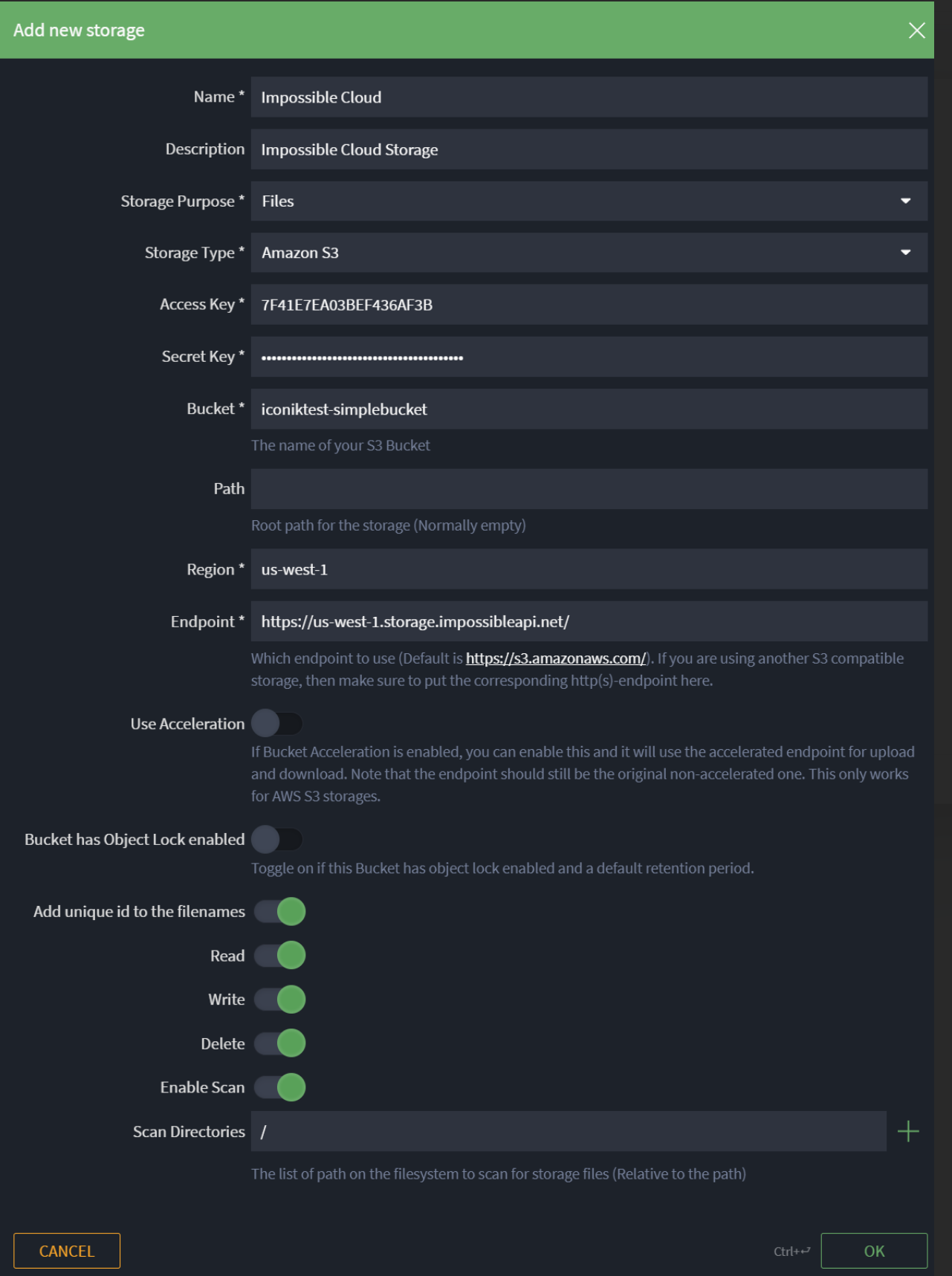Click CANCEL to dismiss the dialog
Image resolution: width=952 pixels, height=1276 pixels.
click(x=66, y=1251)
